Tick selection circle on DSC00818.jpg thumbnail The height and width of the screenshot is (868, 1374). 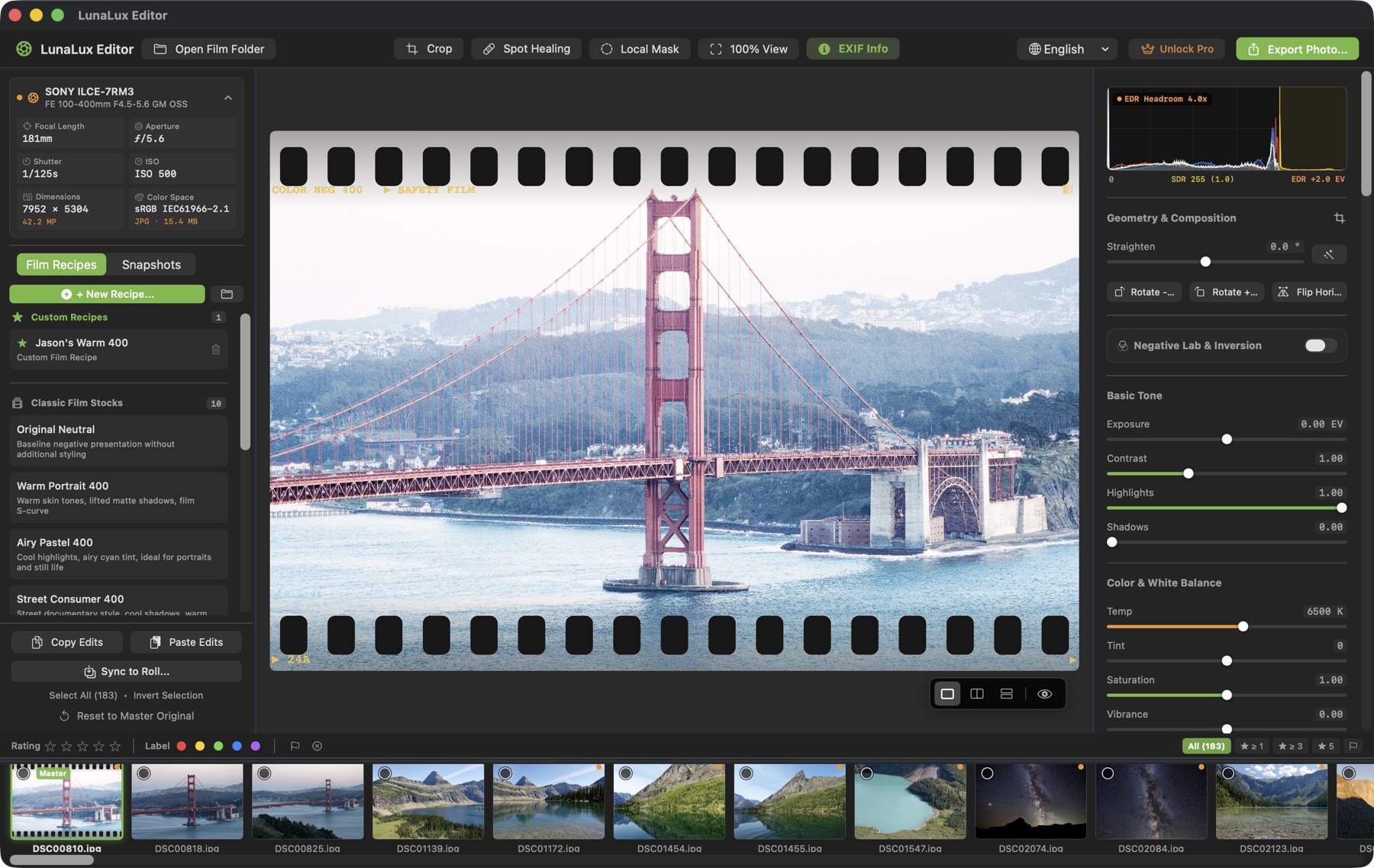144,773
